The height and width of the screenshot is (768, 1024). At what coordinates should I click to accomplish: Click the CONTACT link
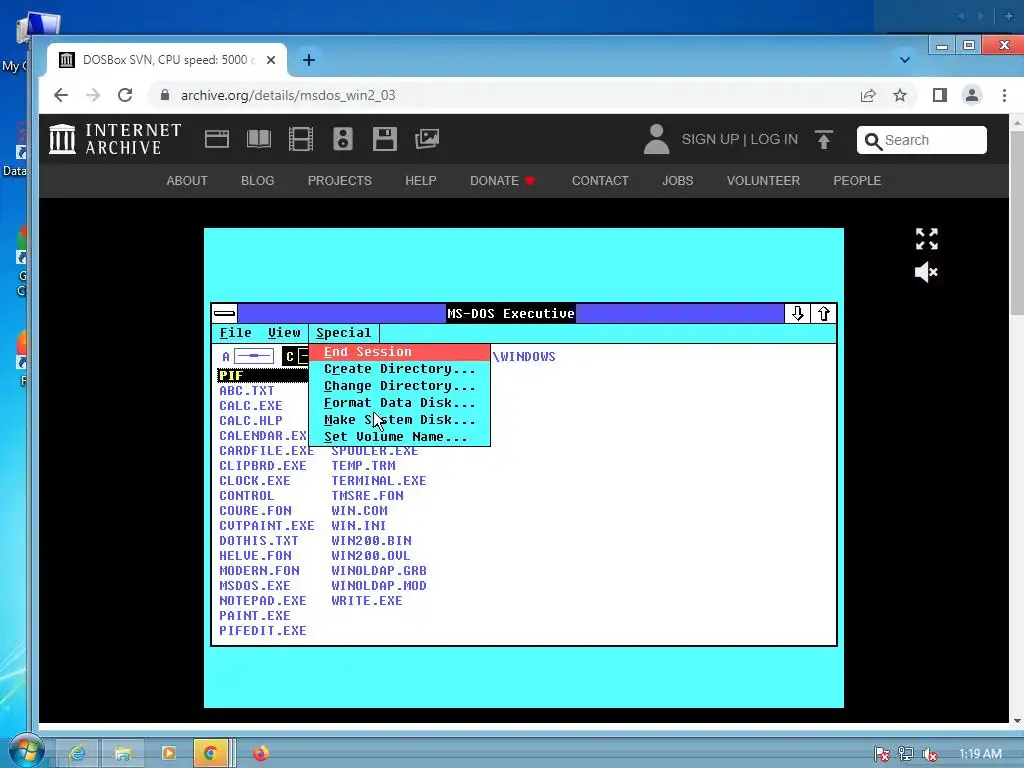(600, 181)
